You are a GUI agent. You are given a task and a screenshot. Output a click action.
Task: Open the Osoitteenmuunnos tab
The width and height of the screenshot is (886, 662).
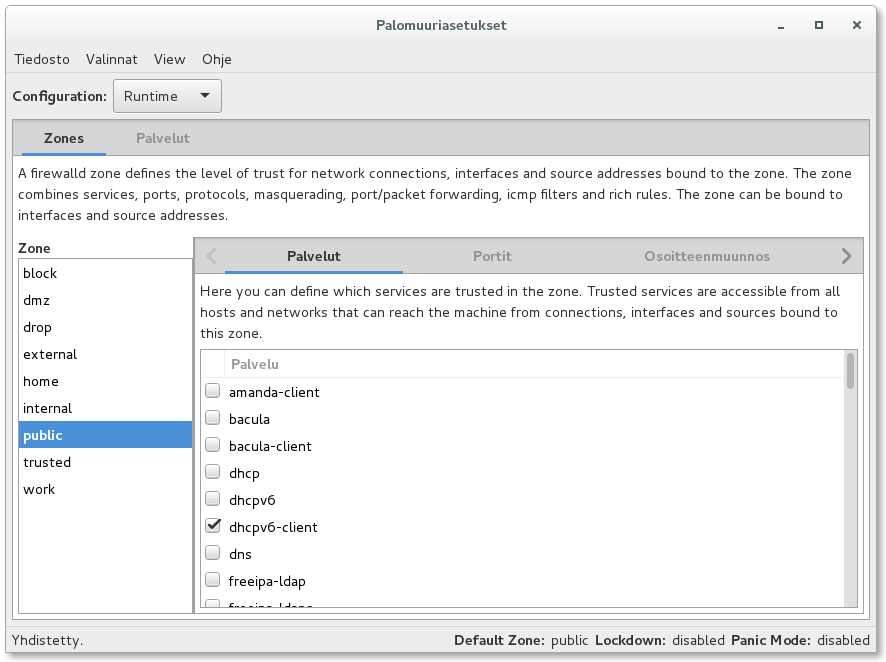[707, 256]
